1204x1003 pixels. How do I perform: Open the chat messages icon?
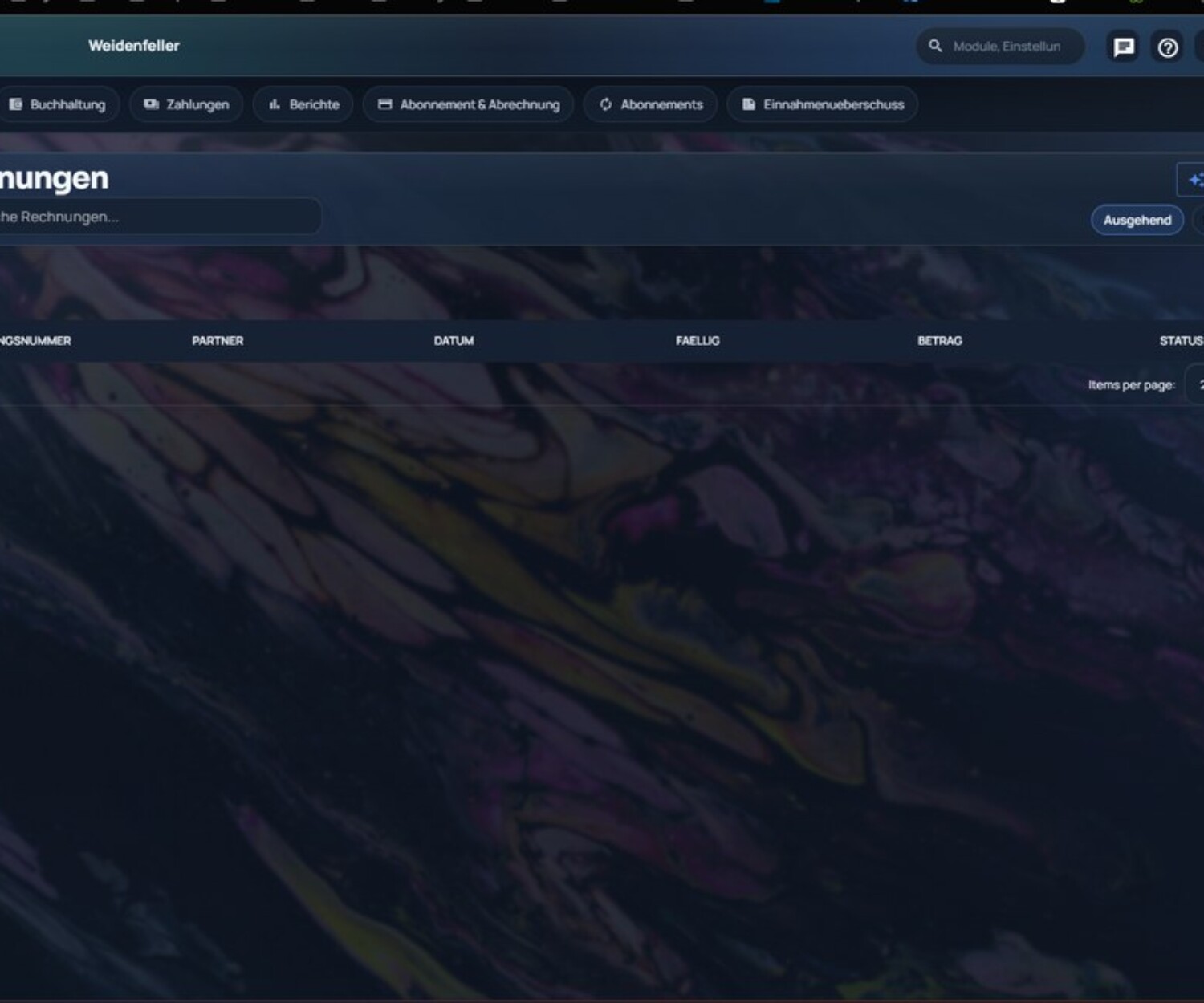(1123, 47)
